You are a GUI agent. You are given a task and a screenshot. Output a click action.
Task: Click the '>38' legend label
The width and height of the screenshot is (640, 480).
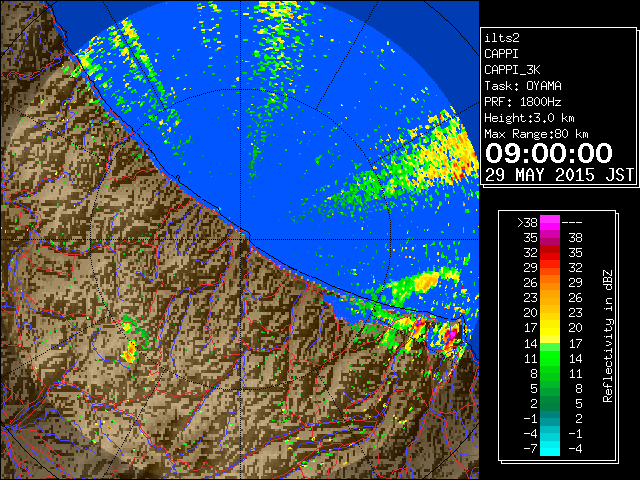coord(527,222)
